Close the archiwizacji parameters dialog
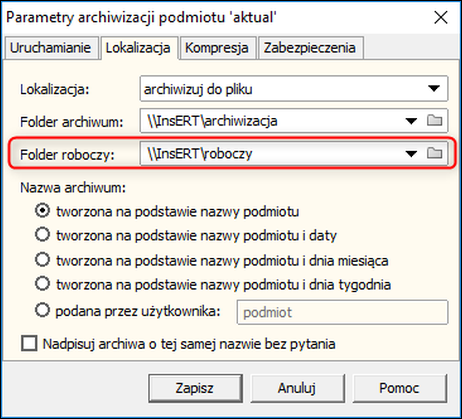The height and width of the screenshot is (419, 462). pyautogui.click(x=441, y=17)
